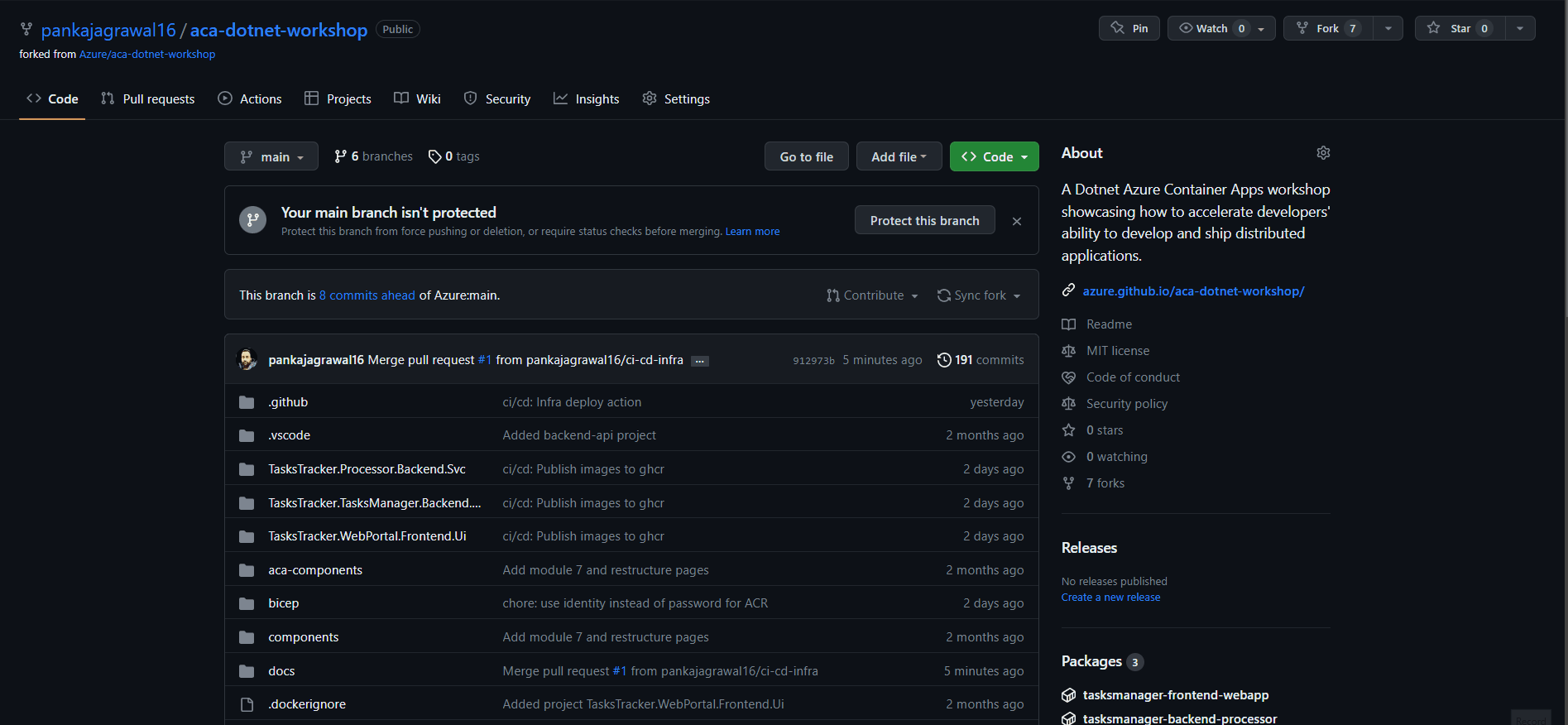
Task: Open the tasksmanager-frontend-webapp package
Action: (x=1175, y=695)
